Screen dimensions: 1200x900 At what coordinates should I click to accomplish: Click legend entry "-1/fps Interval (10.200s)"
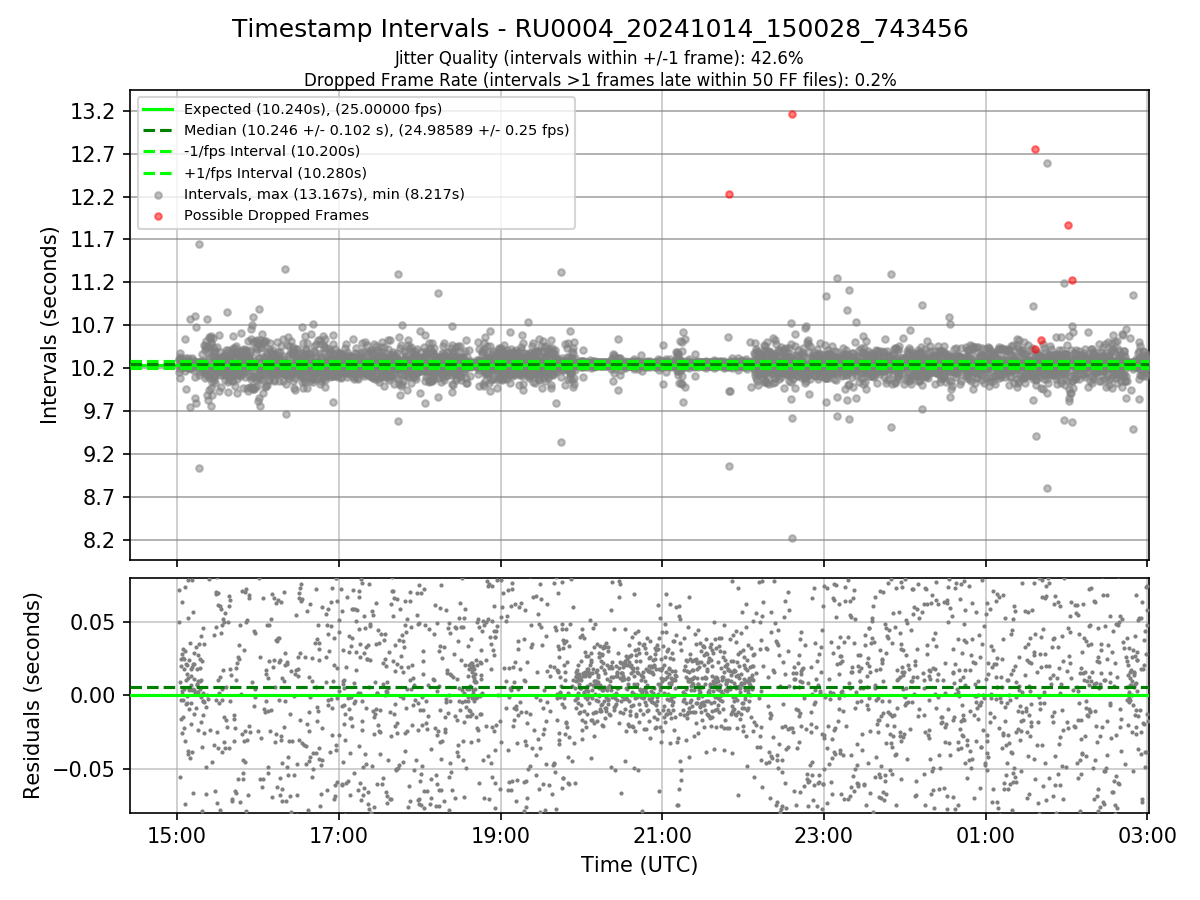coord(272,151)
